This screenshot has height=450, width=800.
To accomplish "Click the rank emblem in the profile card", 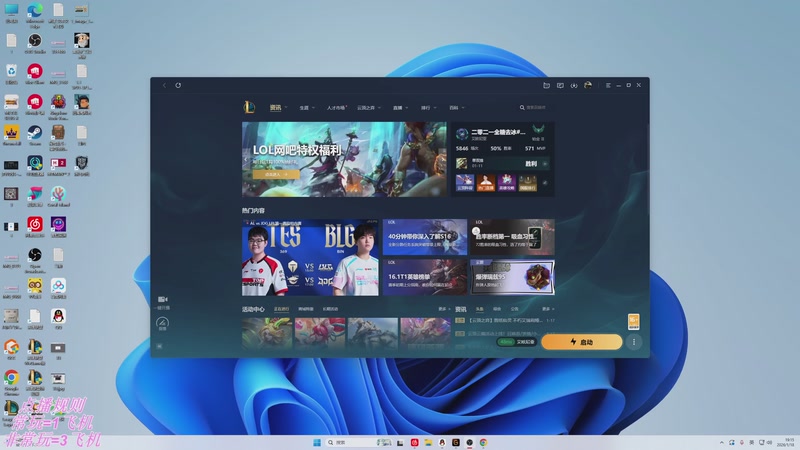I will [x=538, y=131].
